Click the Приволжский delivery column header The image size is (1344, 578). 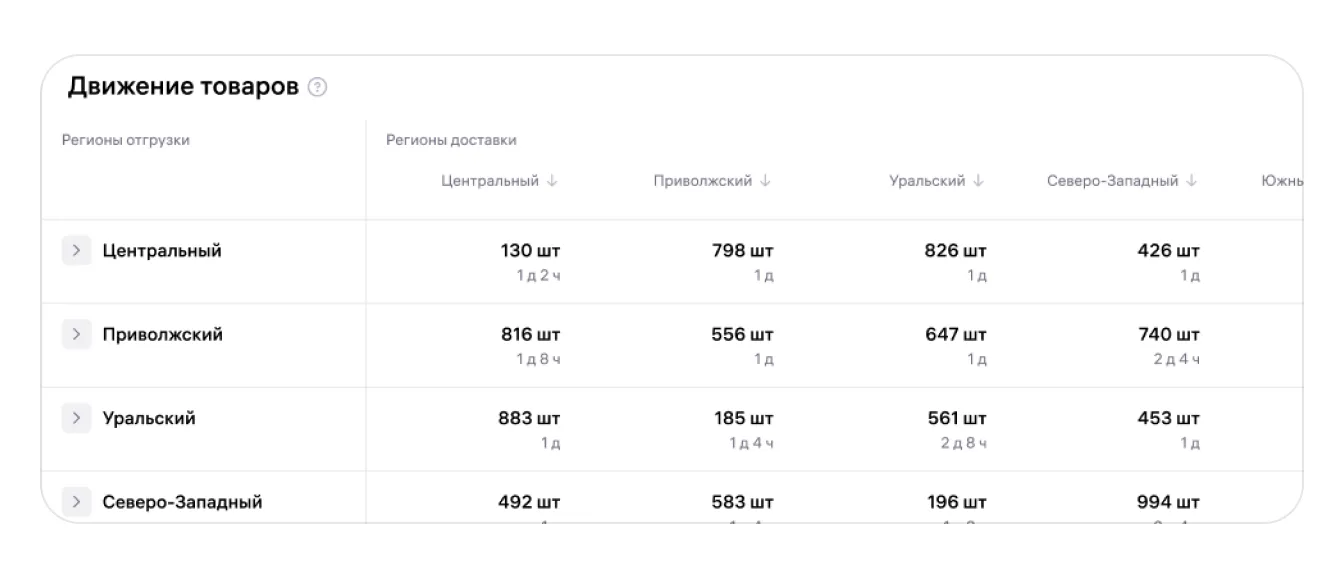tap(702, 181)
